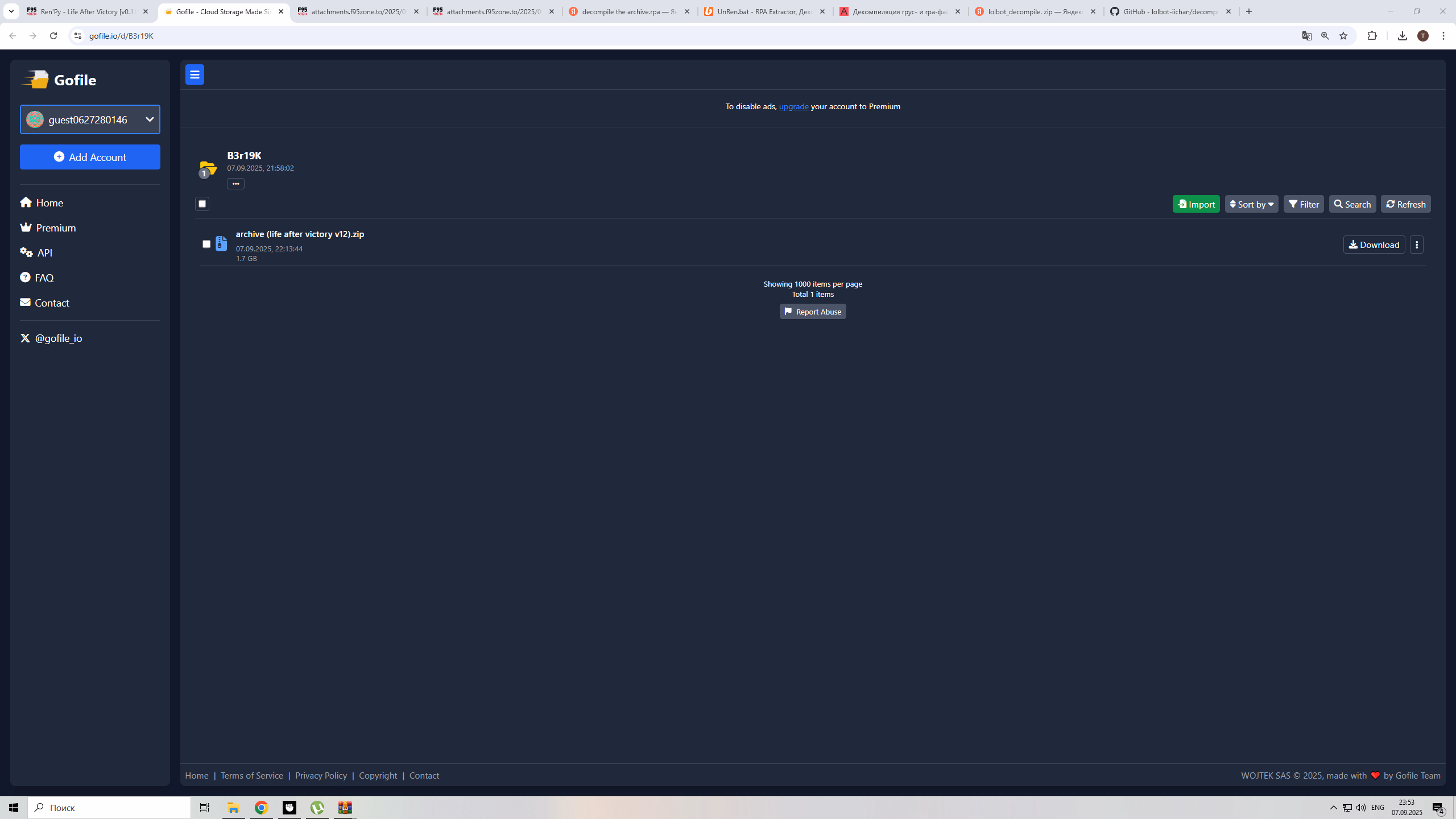This screenshot has width=1456, height=819.
Task: Click the B3r19K folder icon
Action: (x=208, y=168)
